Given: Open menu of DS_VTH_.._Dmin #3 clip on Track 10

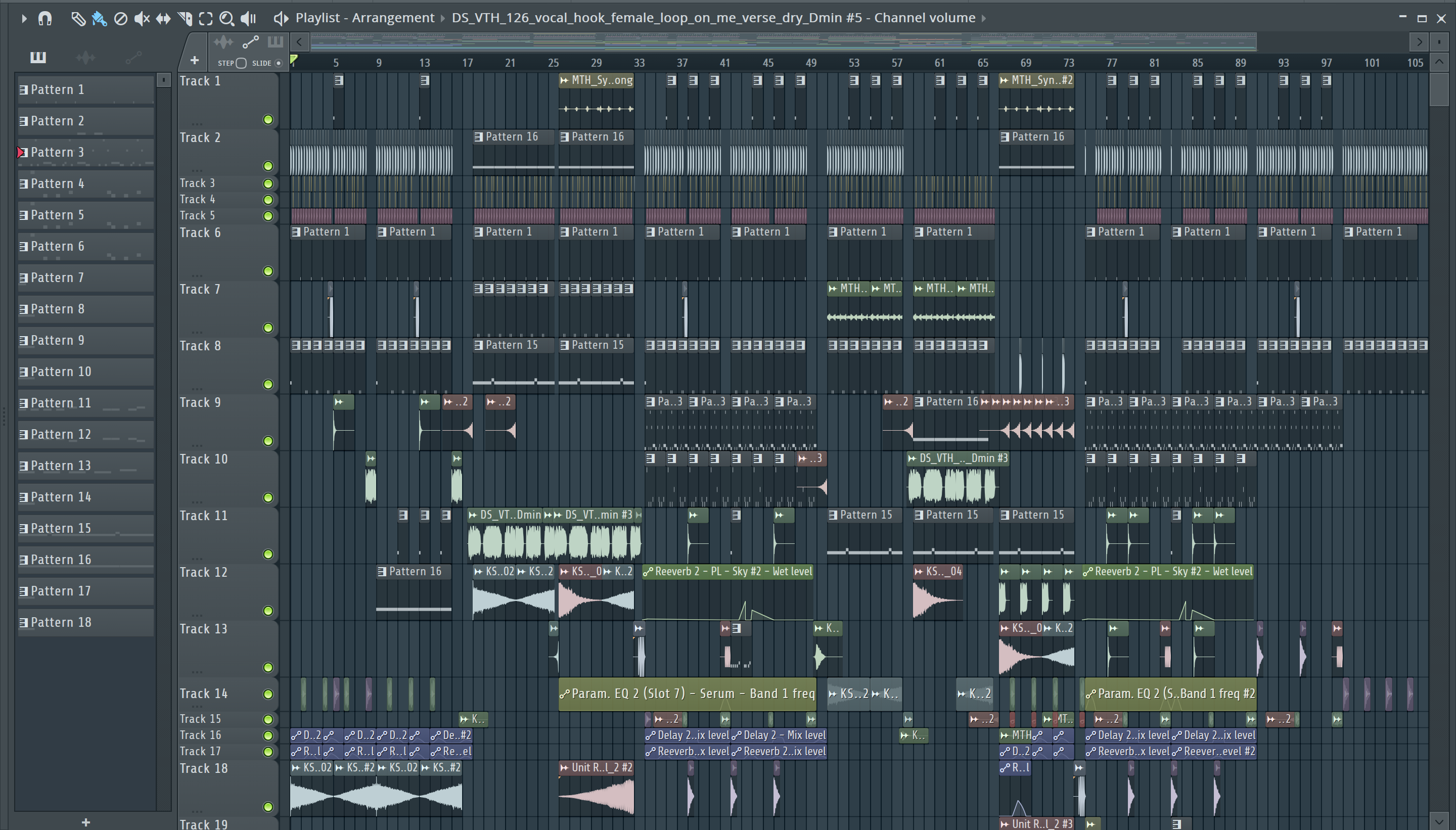Looking at the screenshot, I should click(x=912, y=458).
